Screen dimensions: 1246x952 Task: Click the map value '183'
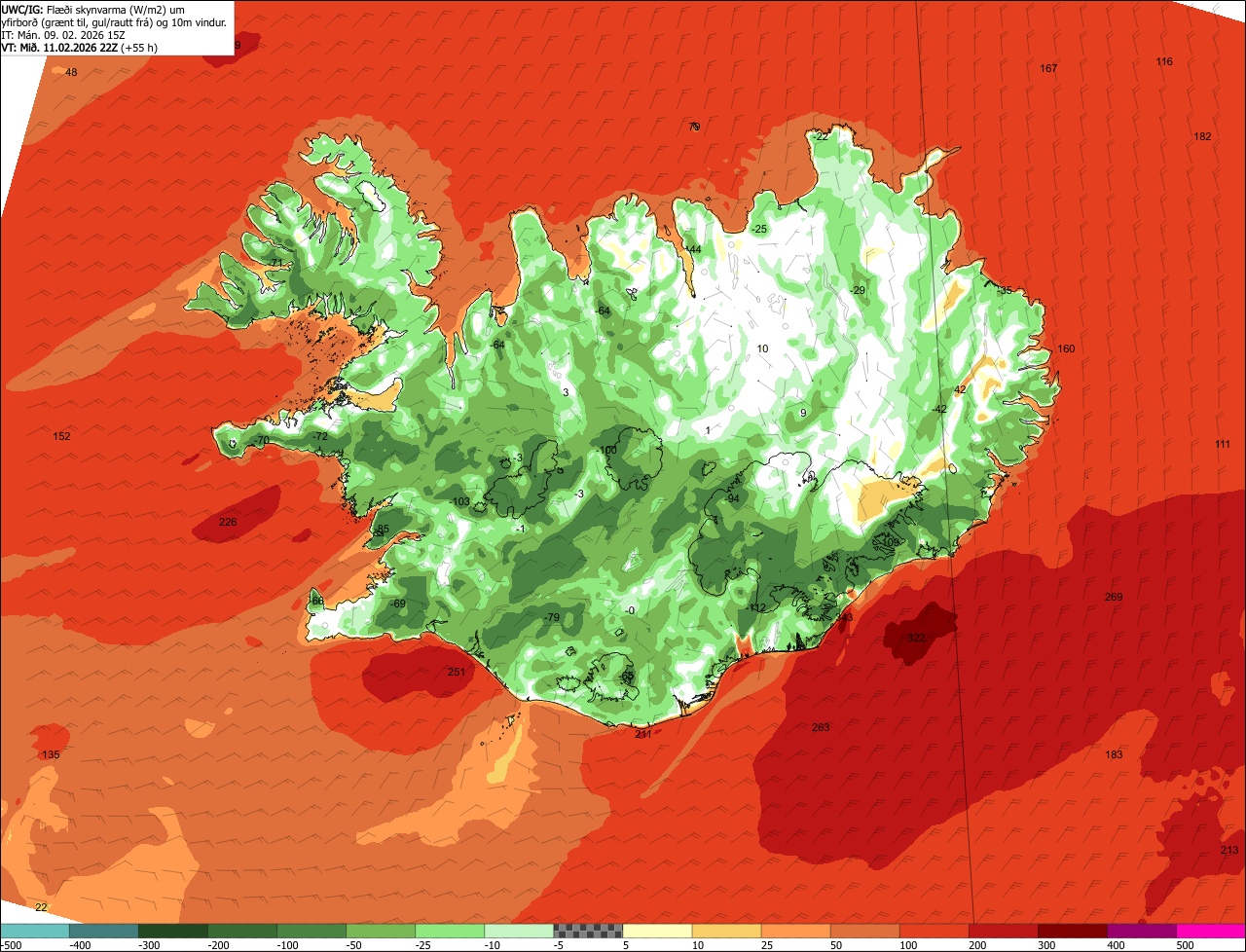(x=1114, y=754)
